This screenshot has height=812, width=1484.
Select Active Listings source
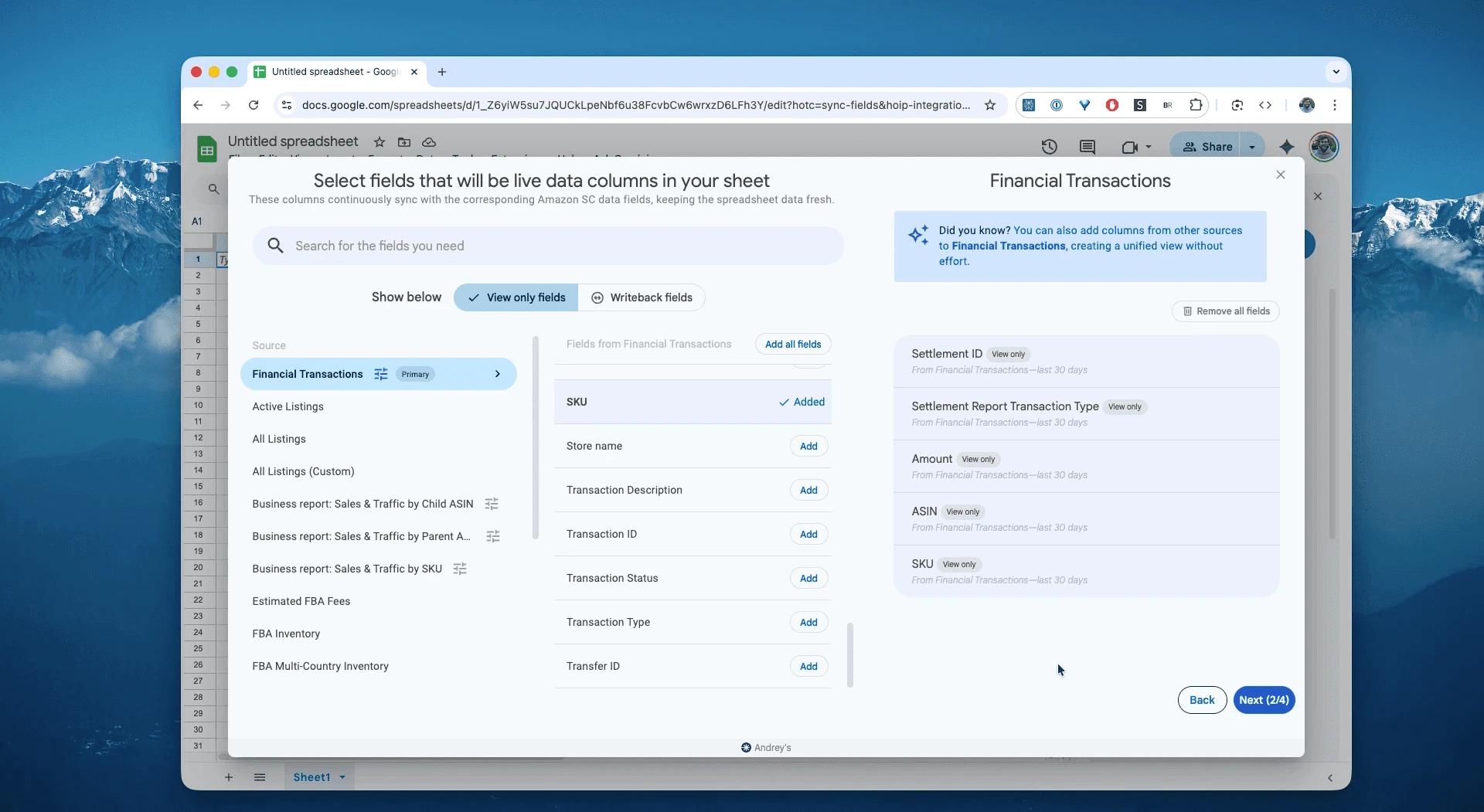click(288, 406)
